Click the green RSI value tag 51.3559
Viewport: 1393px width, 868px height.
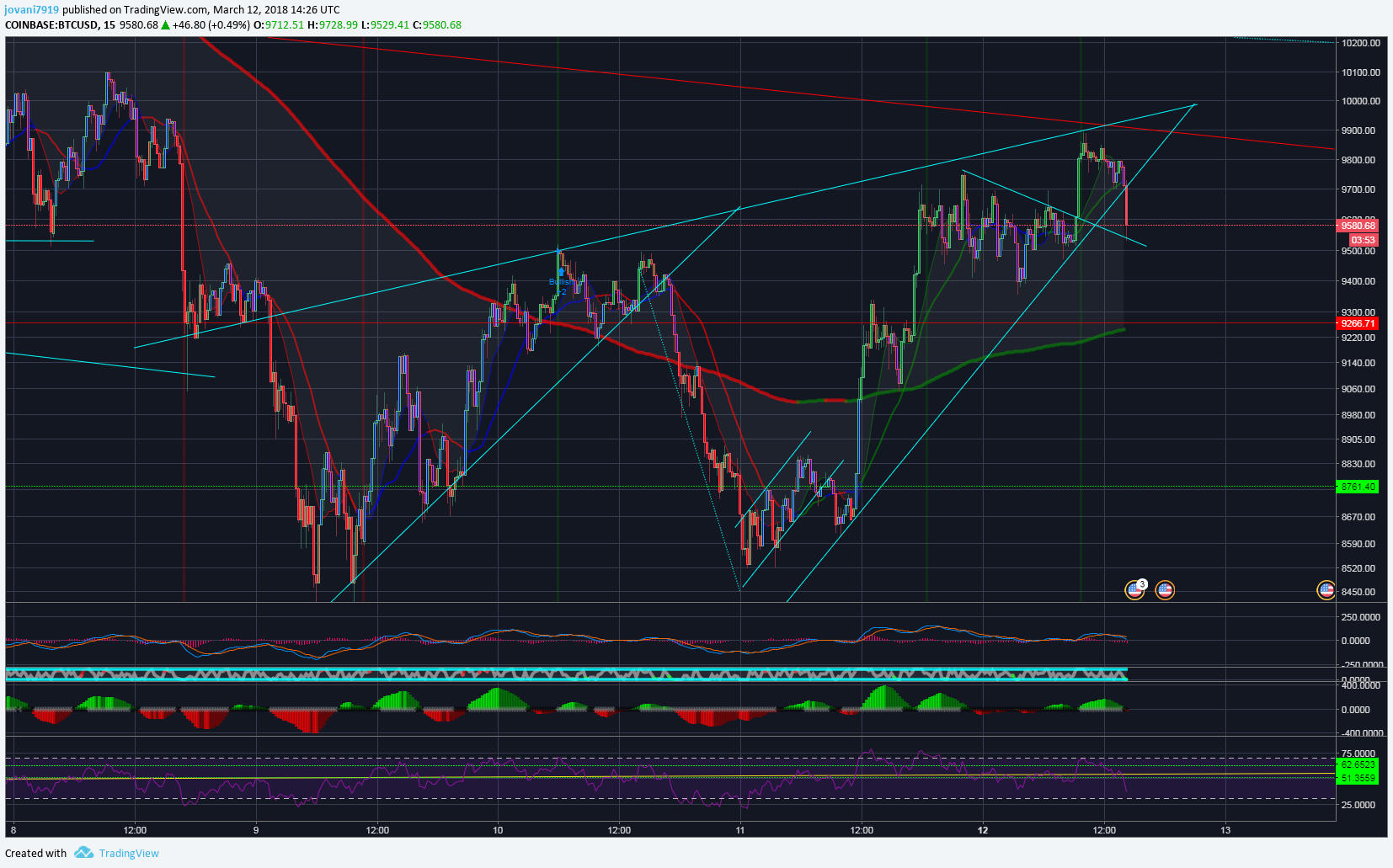1358,778
